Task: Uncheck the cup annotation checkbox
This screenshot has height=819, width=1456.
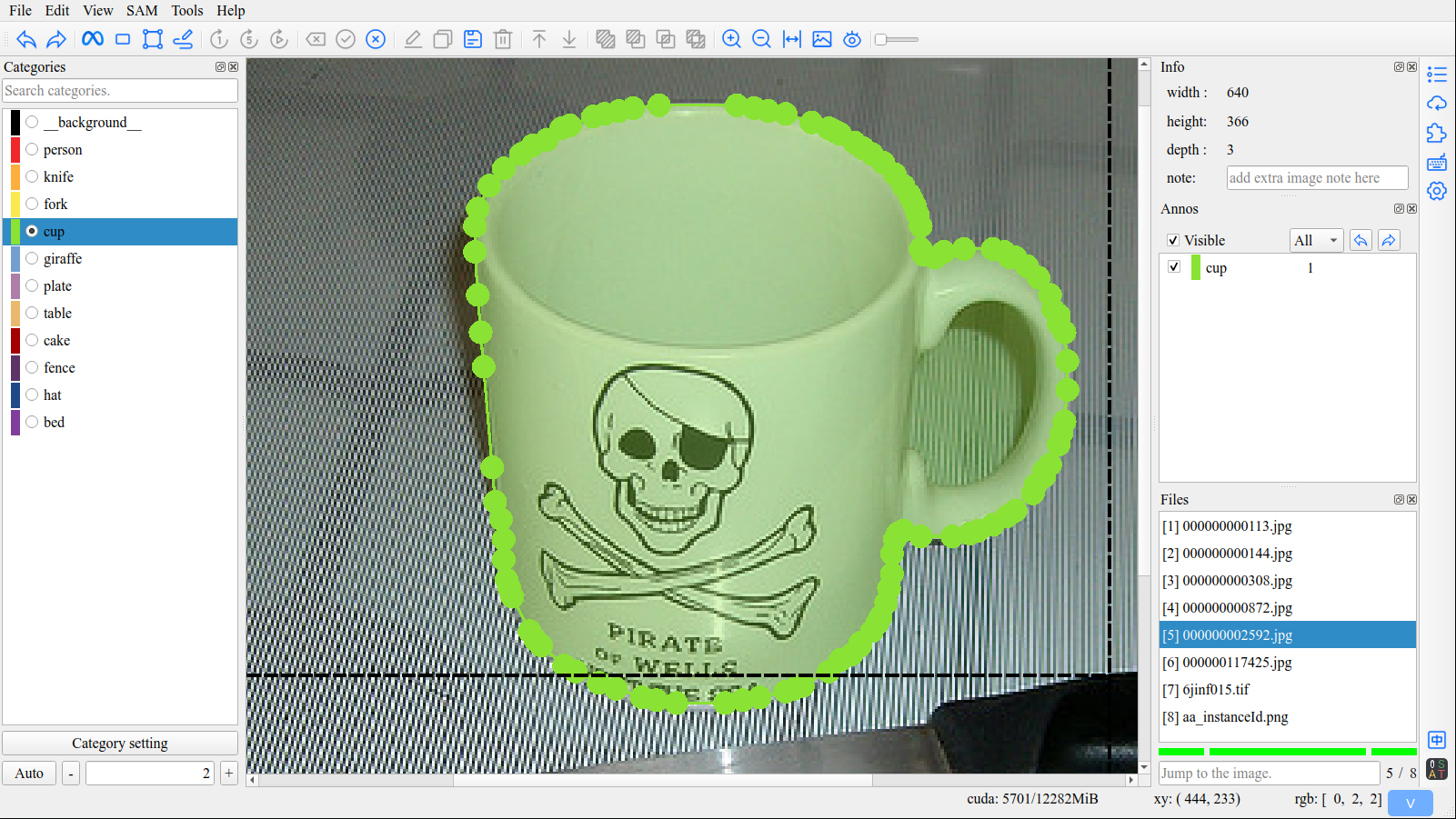Action: click(1174, 266)
